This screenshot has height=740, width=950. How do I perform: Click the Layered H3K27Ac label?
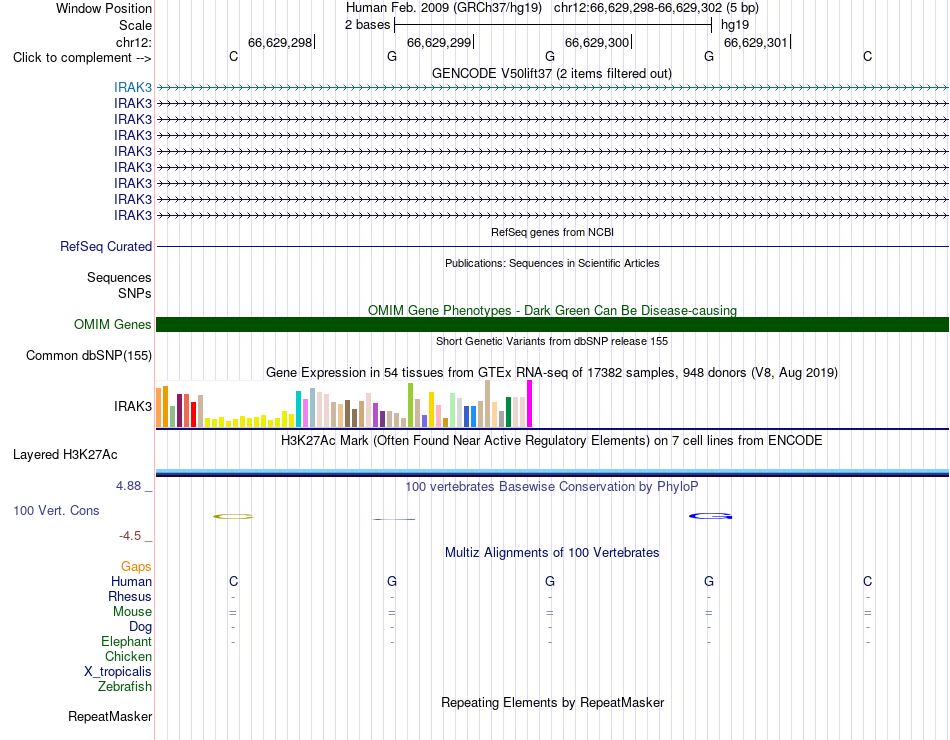[x=65, y=455]
